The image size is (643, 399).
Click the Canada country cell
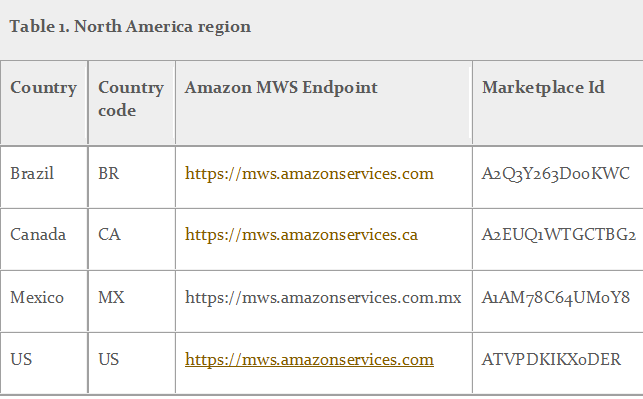pyautogui.click(x=38, y=235)
